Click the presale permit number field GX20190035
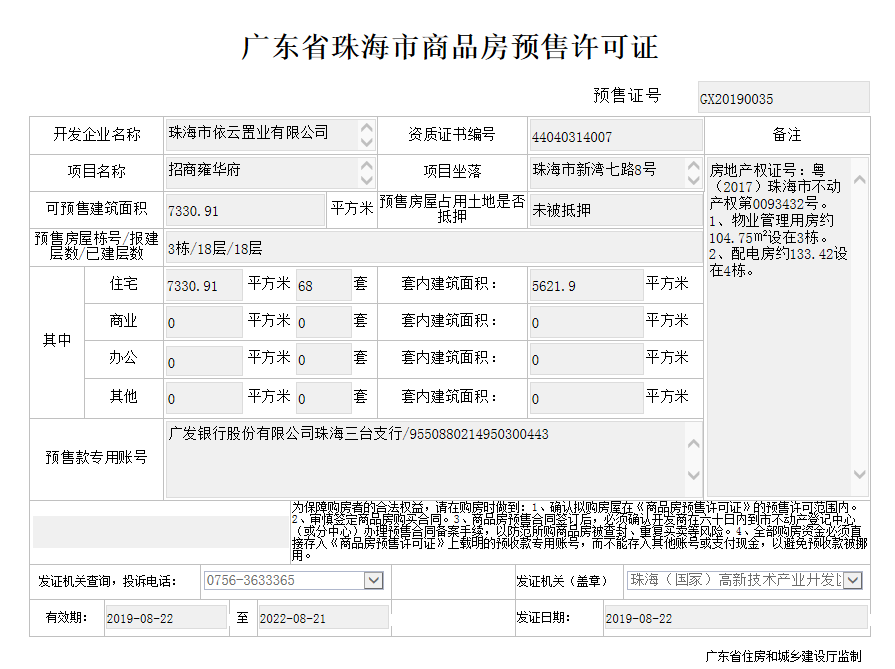The width and height of the screenshot is (895, 669). 782,99
